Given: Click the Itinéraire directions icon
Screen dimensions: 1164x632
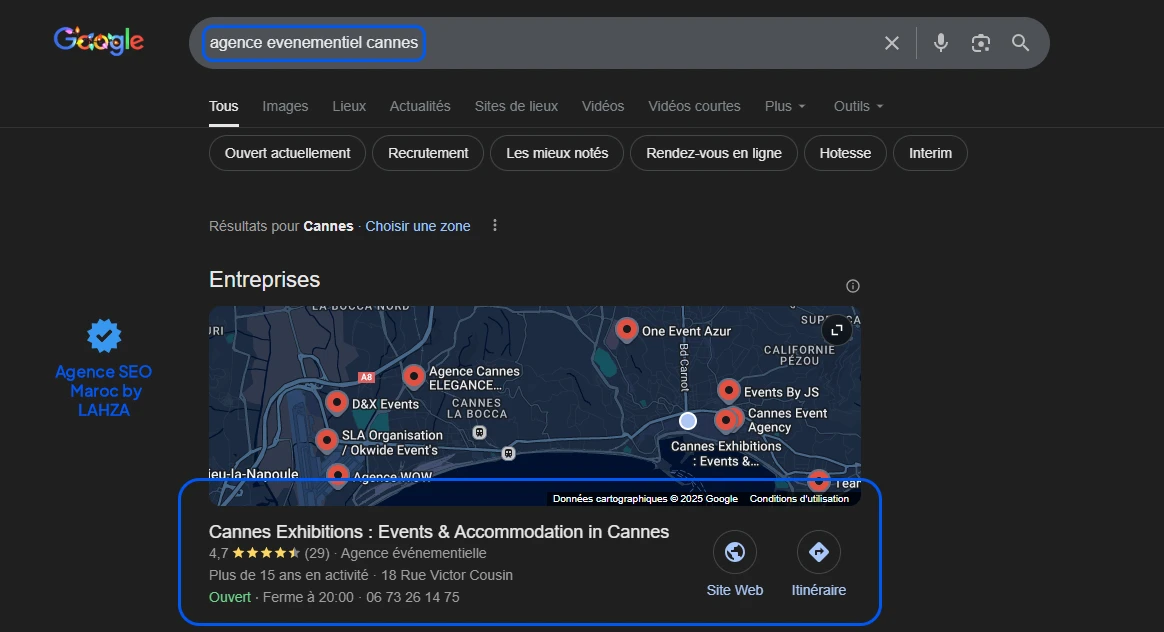Looking at the screenshot, I should [819, 552].
